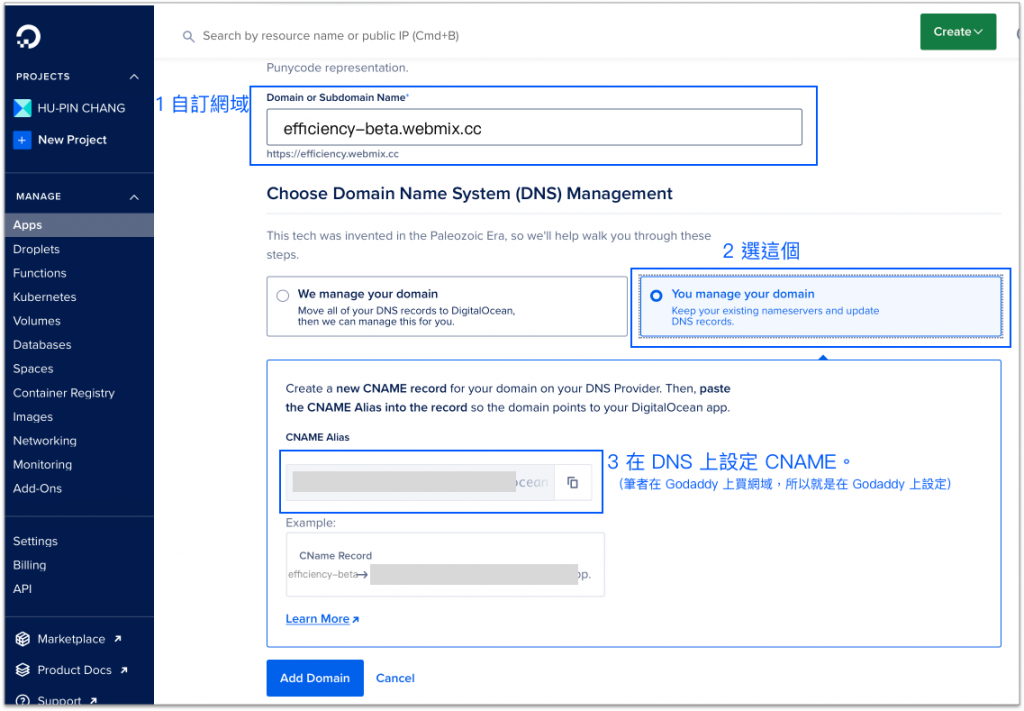
Task: Open Images in the sidebar
Action: (33, 417)
